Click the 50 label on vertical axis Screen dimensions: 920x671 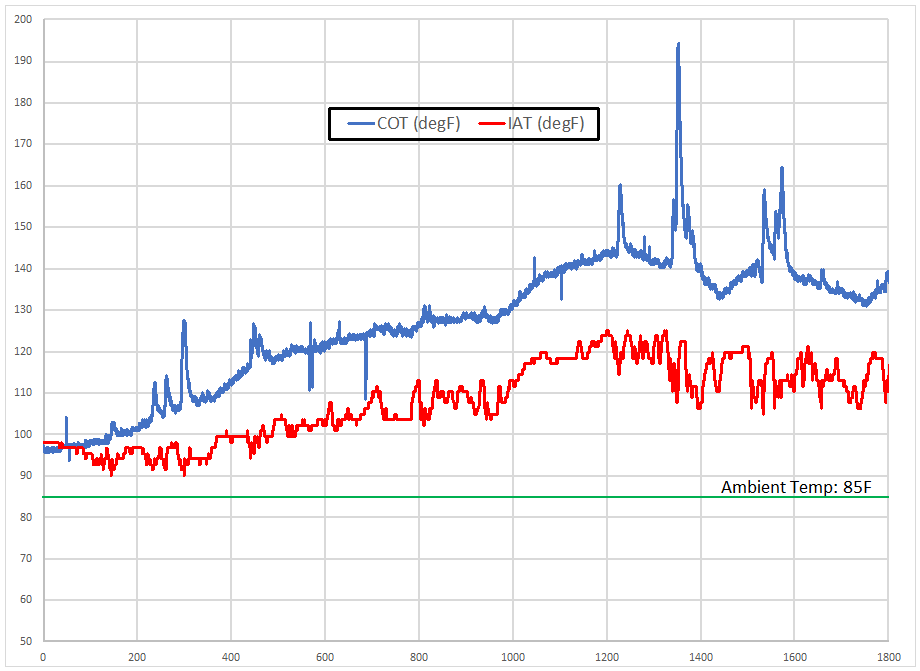click(x=26, y=641)
